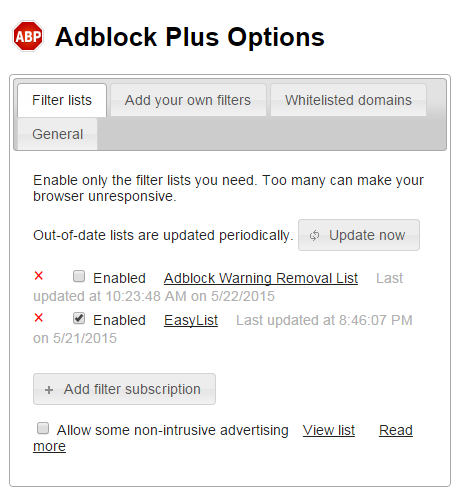
Task: Tick Allow some non-intrusive advertising
Action: pos(43,428)
